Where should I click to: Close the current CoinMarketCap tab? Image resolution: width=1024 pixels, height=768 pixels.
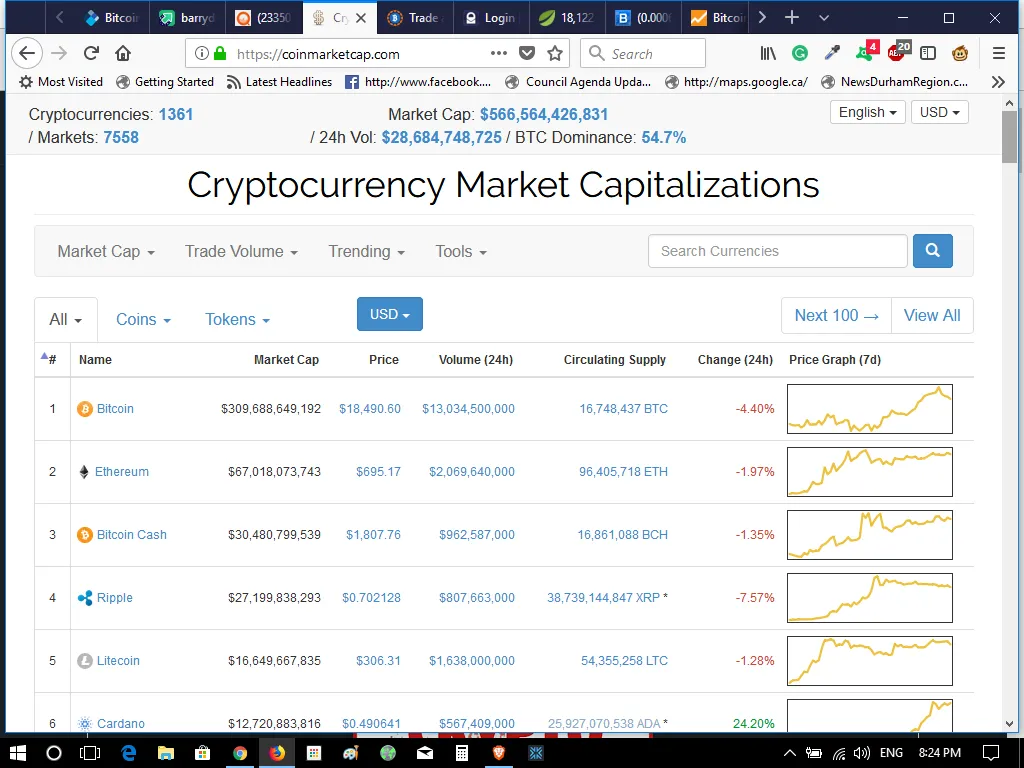tap(361, 18)
